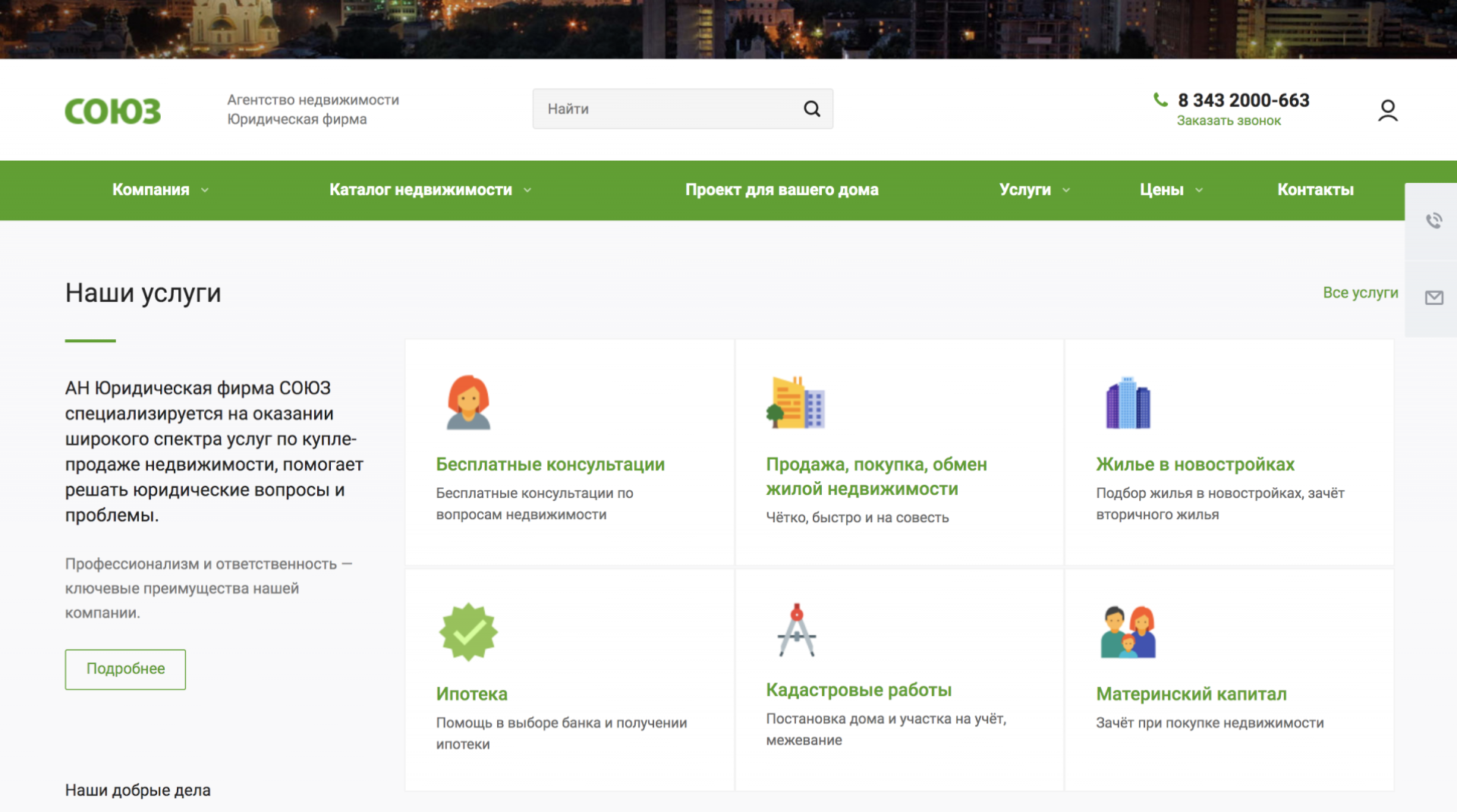1457x812 pixels.
Task: Expand the Компания dropdown menu
Action: 160,190
